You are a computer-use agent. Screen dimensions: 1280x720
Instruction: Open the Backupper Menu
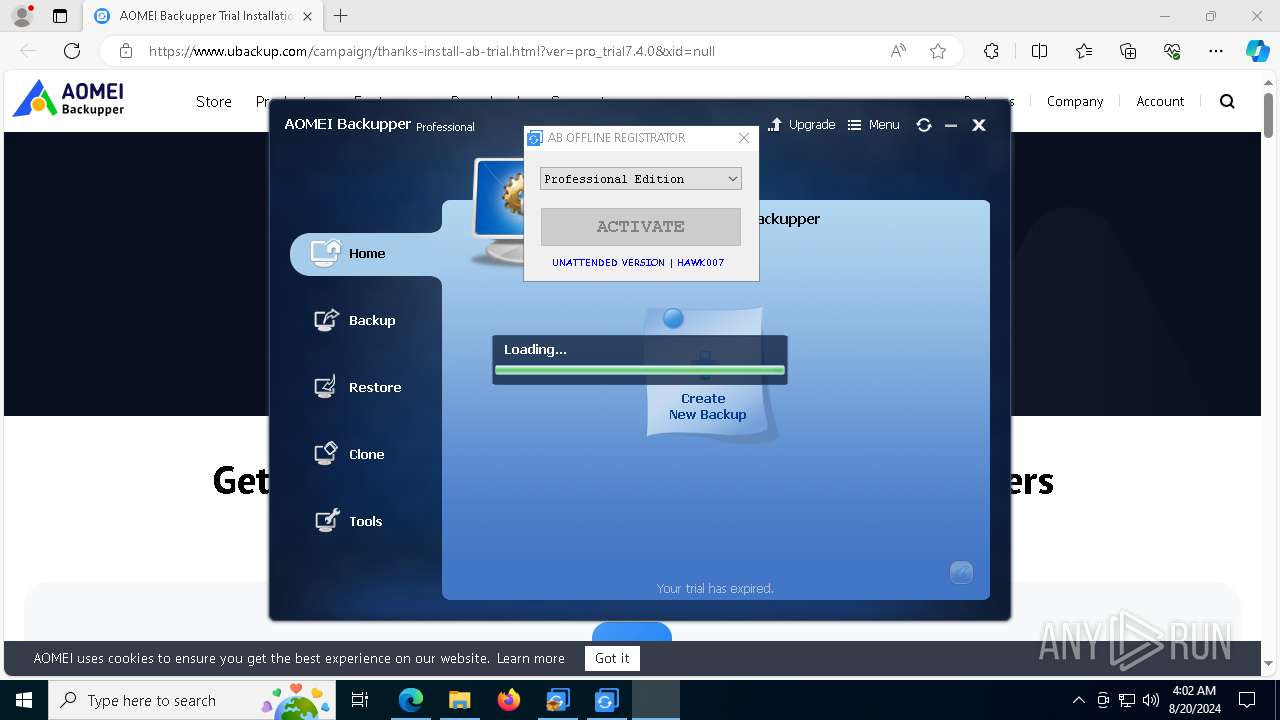pos(873,125)
